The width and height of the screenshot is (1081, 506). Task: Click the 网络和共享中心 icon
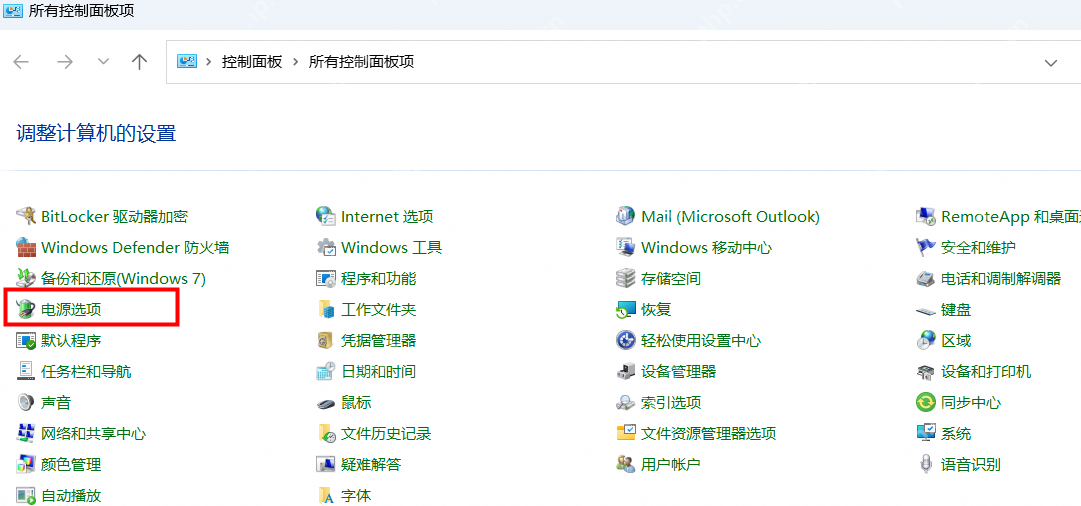[x=26, y=434]
